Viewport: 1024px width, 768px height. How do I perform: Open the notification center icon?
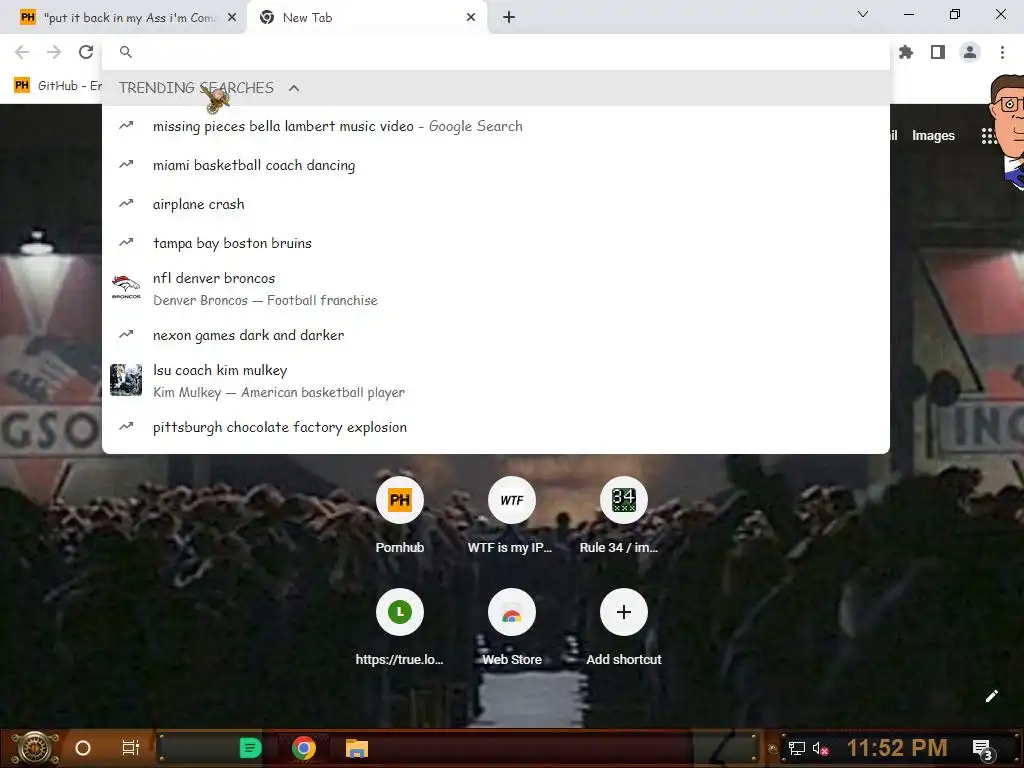point(983,749)
